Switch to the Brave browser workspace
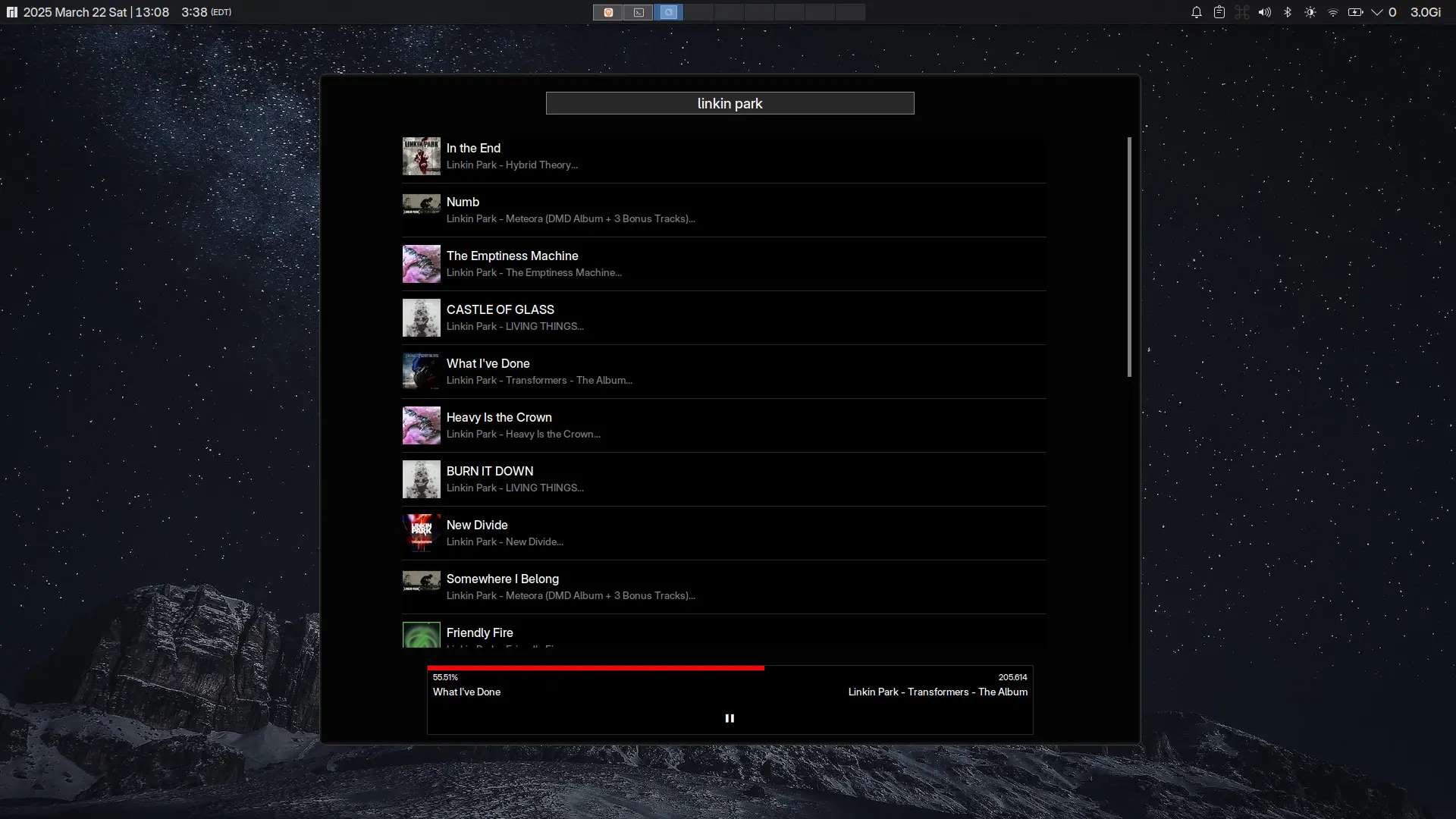This screenshot has height=819, width=1456. tap(608, 12)
